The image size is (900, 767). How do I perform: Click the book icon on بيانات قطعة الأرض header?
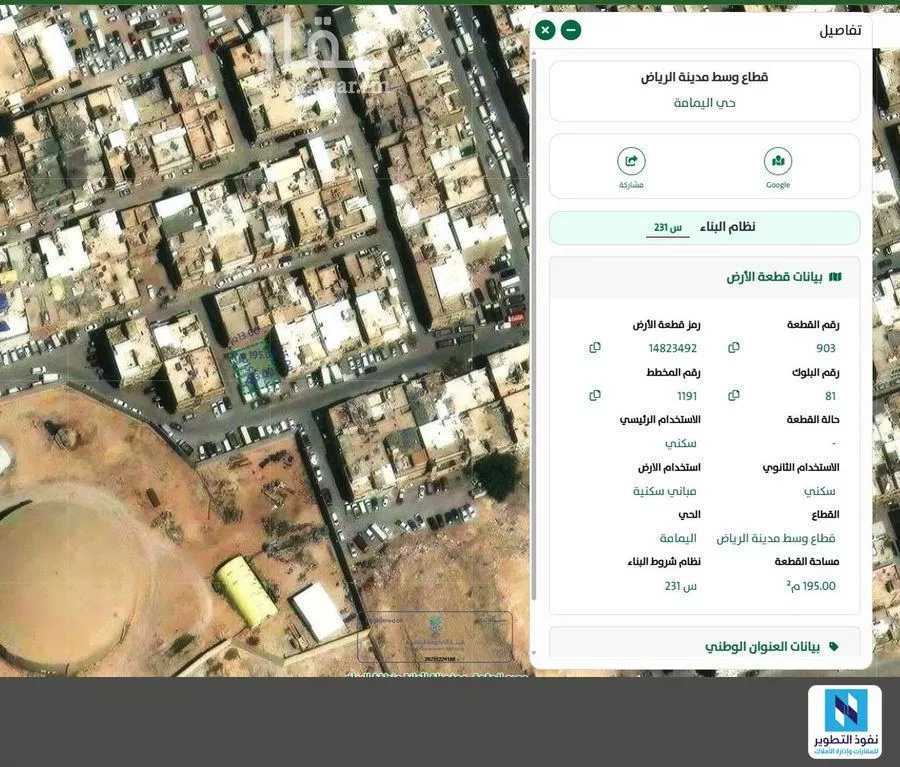pos(837,275)
